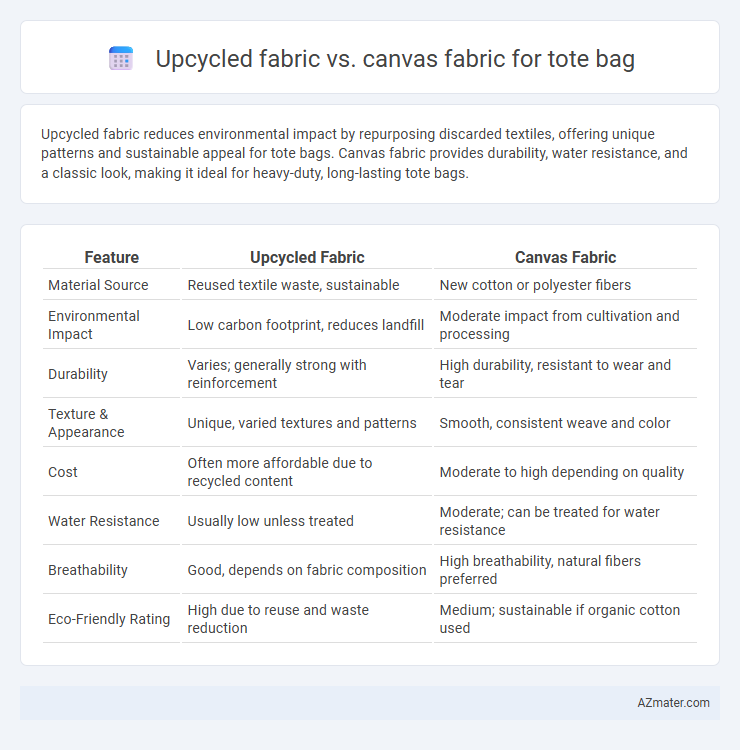This screenshot has height=750, width=740.
Task: Select the Material Source row label
Action: [x=98, y=285]
